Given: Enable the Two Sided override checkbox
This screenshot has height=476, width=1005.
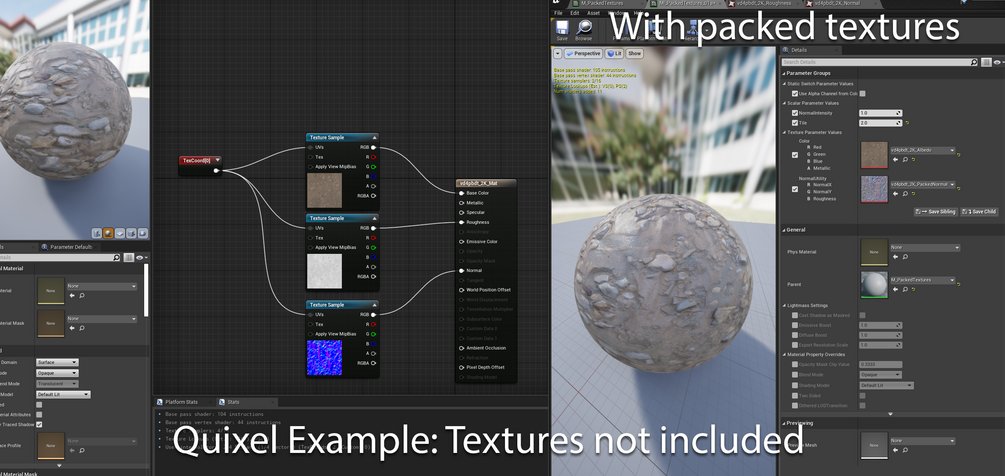Looking at the screenshot, I should click(795, 396).
